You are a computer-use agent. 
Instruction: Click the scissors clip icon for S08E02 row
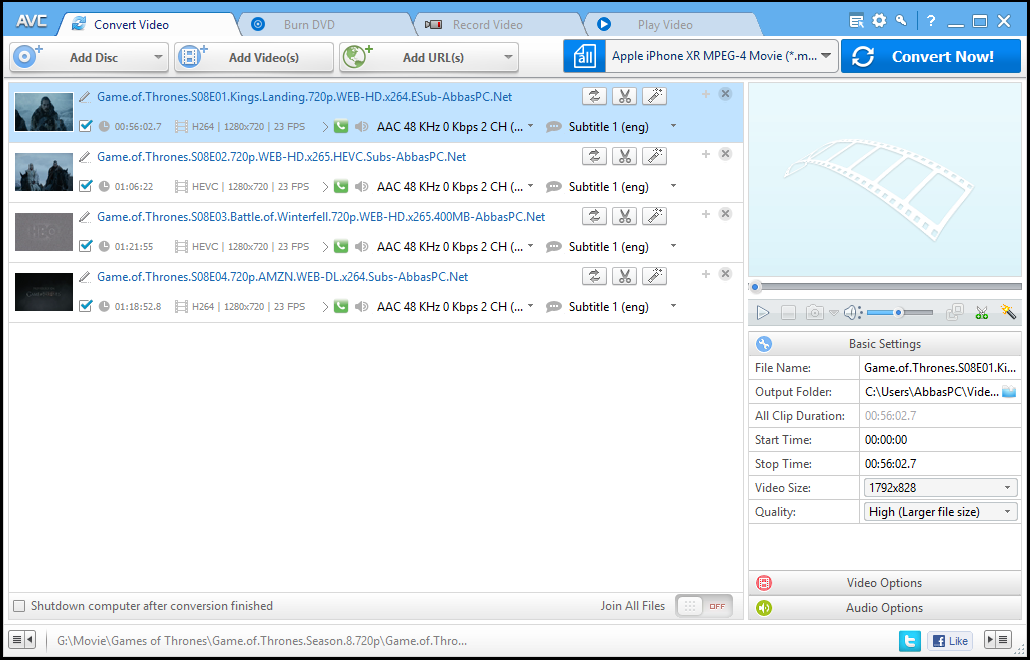(624, 156)
